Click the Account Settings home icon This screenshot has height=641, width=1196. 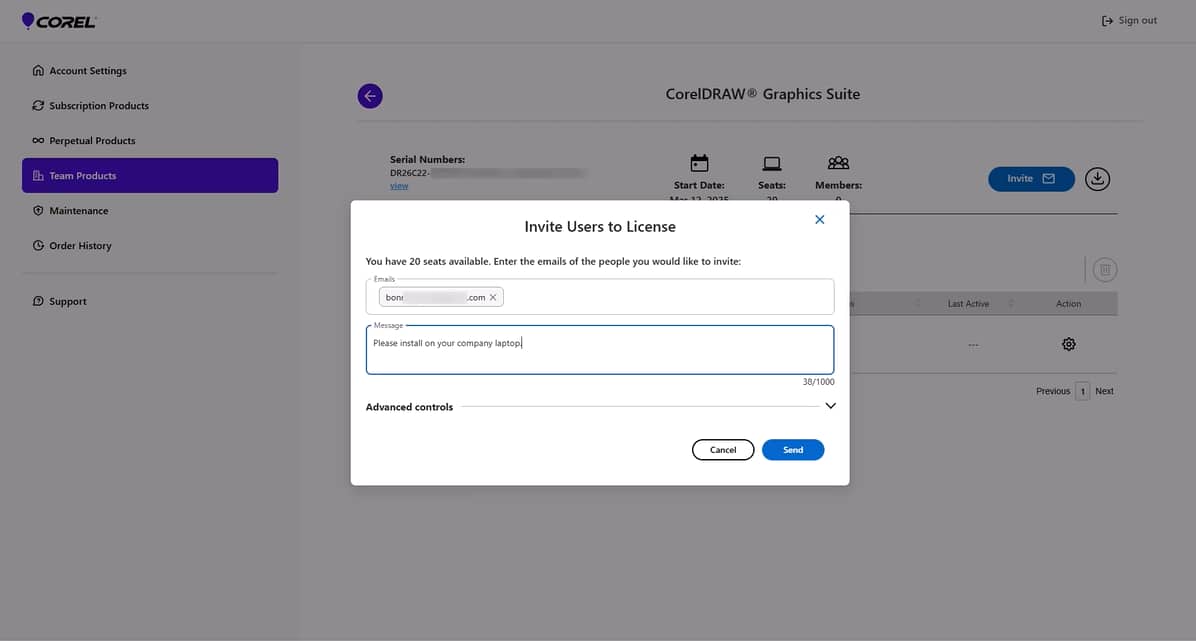coord(37,70)
